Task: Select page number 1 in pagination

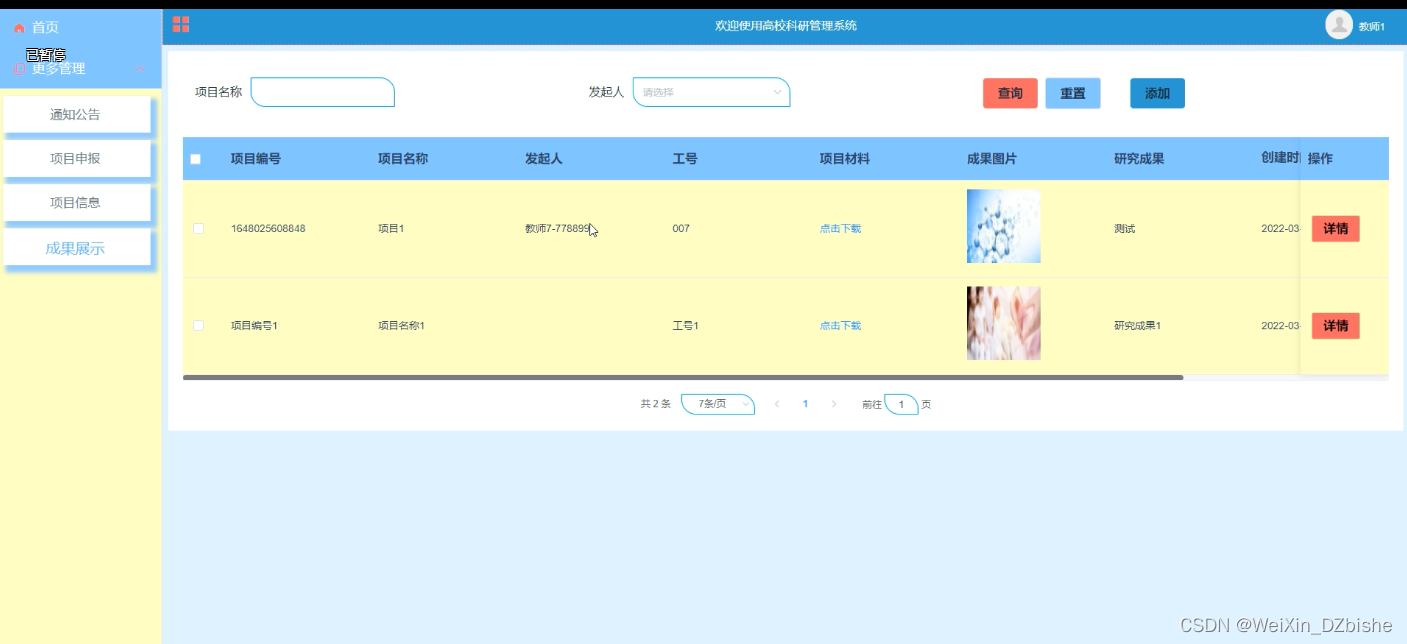Action: (805, 404)
